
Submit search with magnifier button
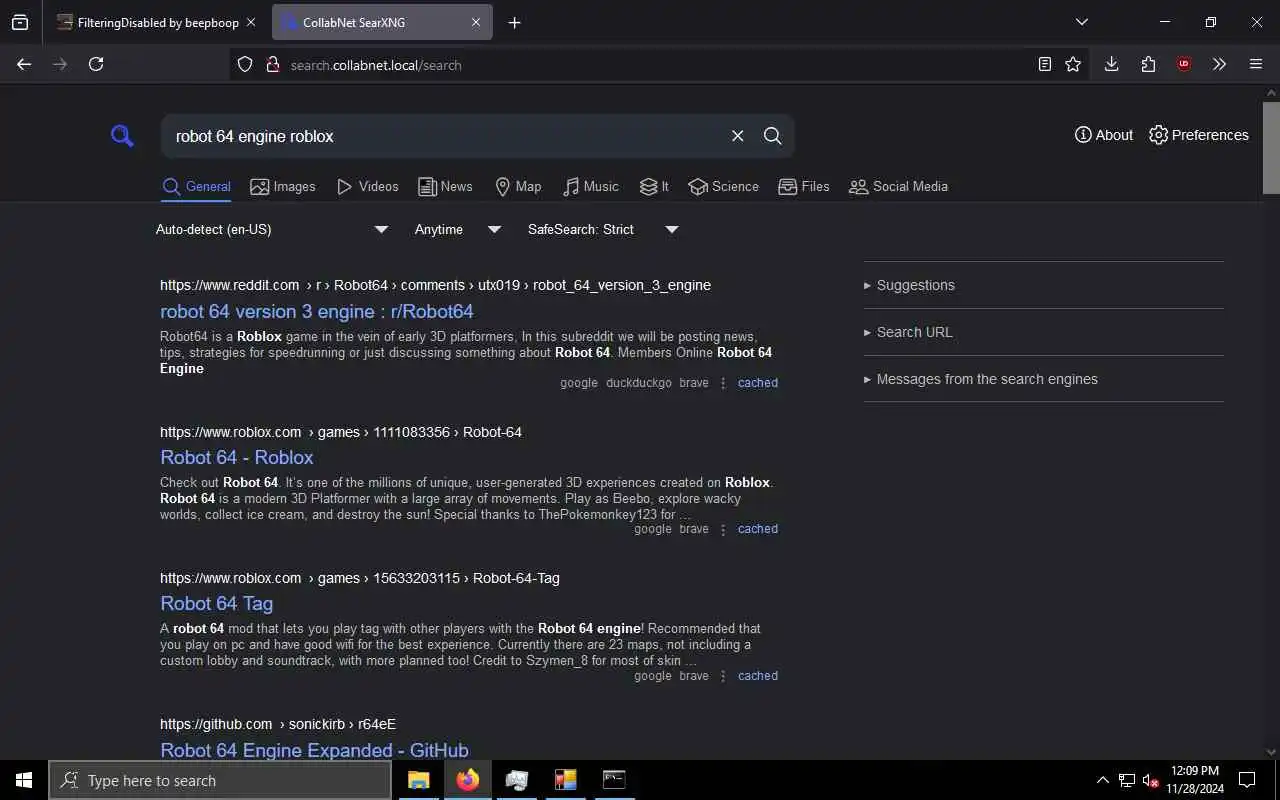coord(773,136)
